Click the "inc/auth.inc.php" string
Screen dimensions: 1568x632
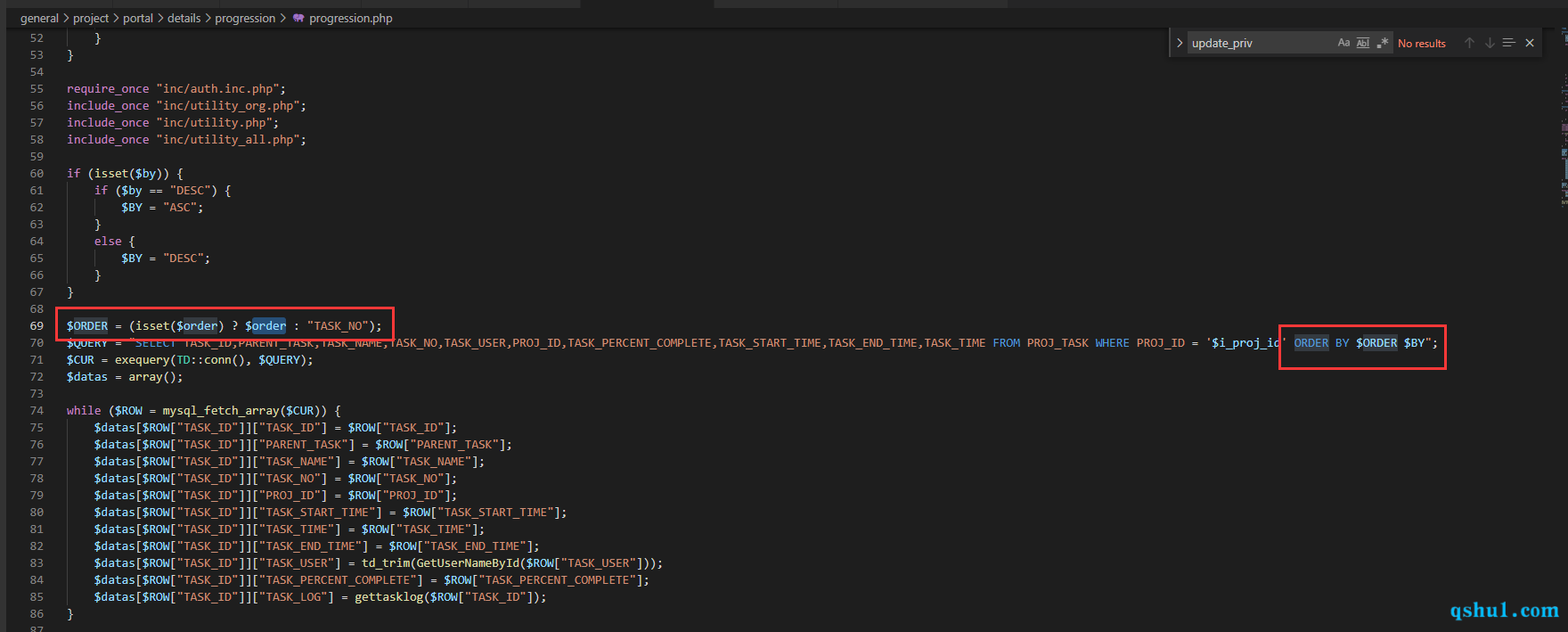click(x=218, y=88)
